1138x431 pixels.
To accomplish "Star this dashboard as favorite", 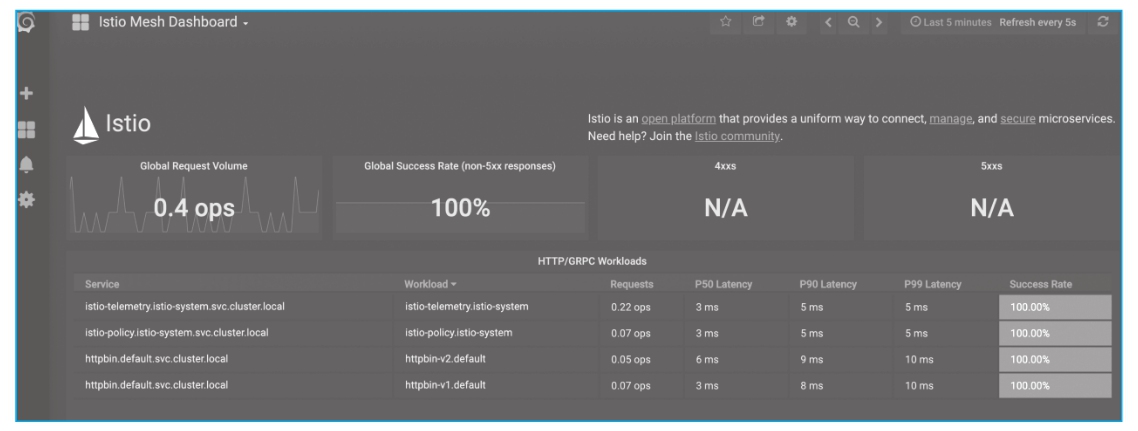I will (727, 22).
